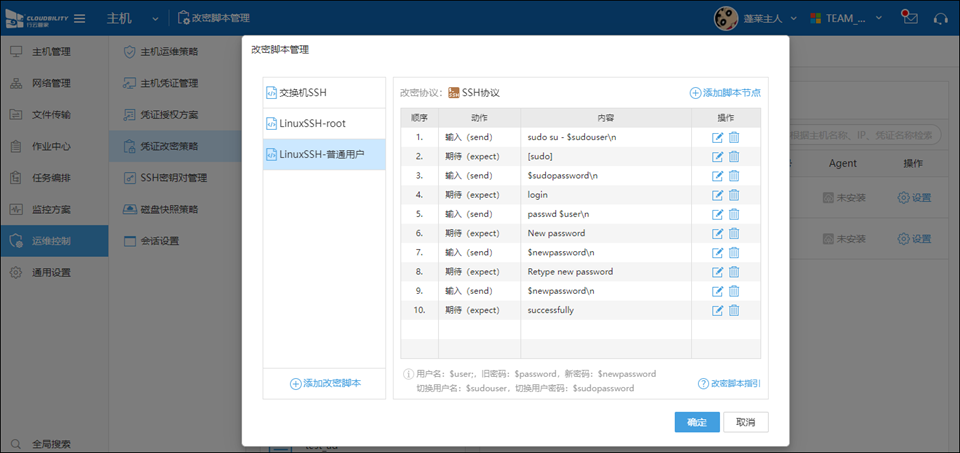960x453 pixels.
Task: Delete row 2 [sudo] expect step
Action: pos(734,157)
